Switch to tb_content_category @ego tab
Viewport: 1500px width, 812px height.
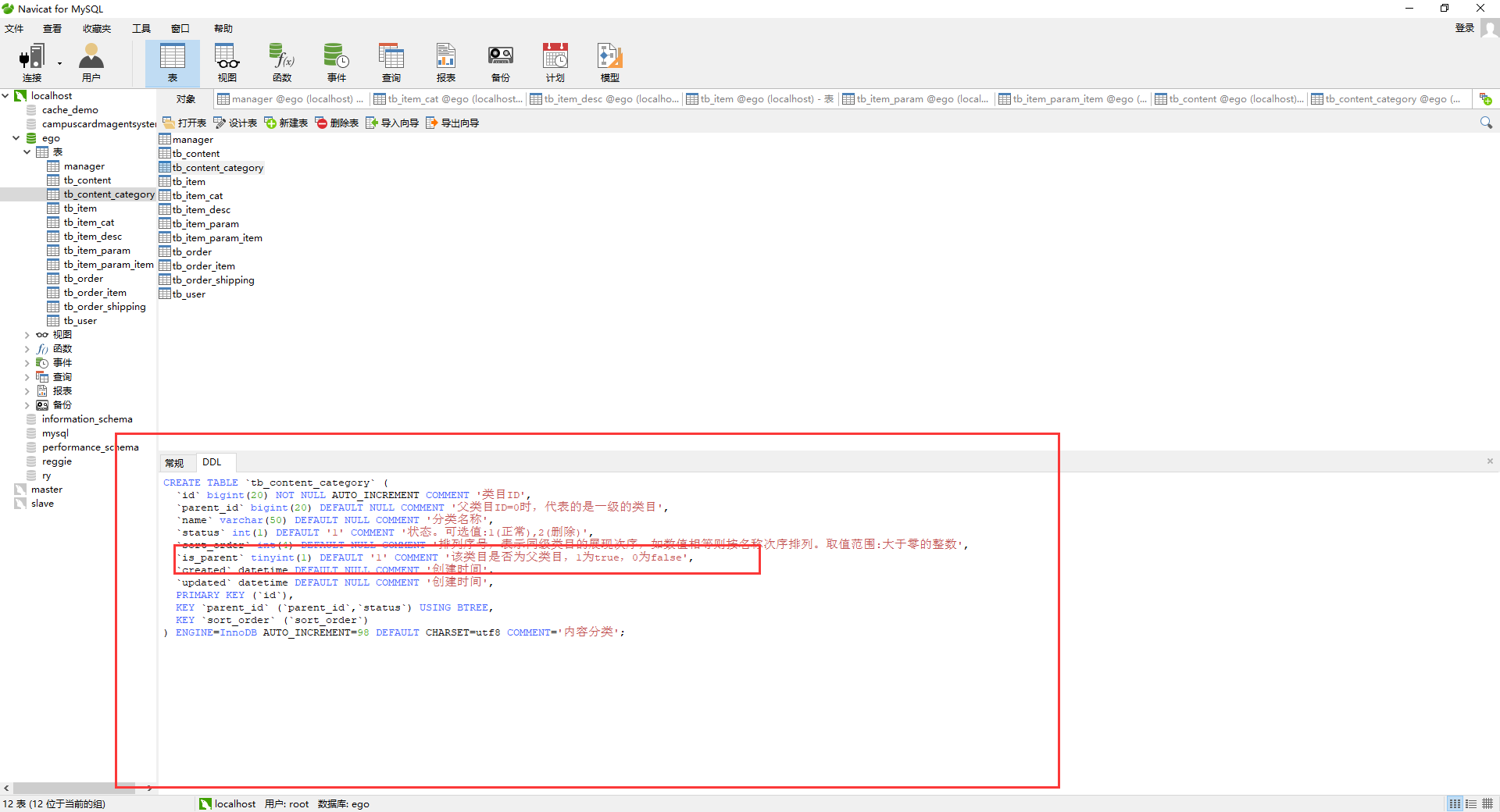[1386, 99]
